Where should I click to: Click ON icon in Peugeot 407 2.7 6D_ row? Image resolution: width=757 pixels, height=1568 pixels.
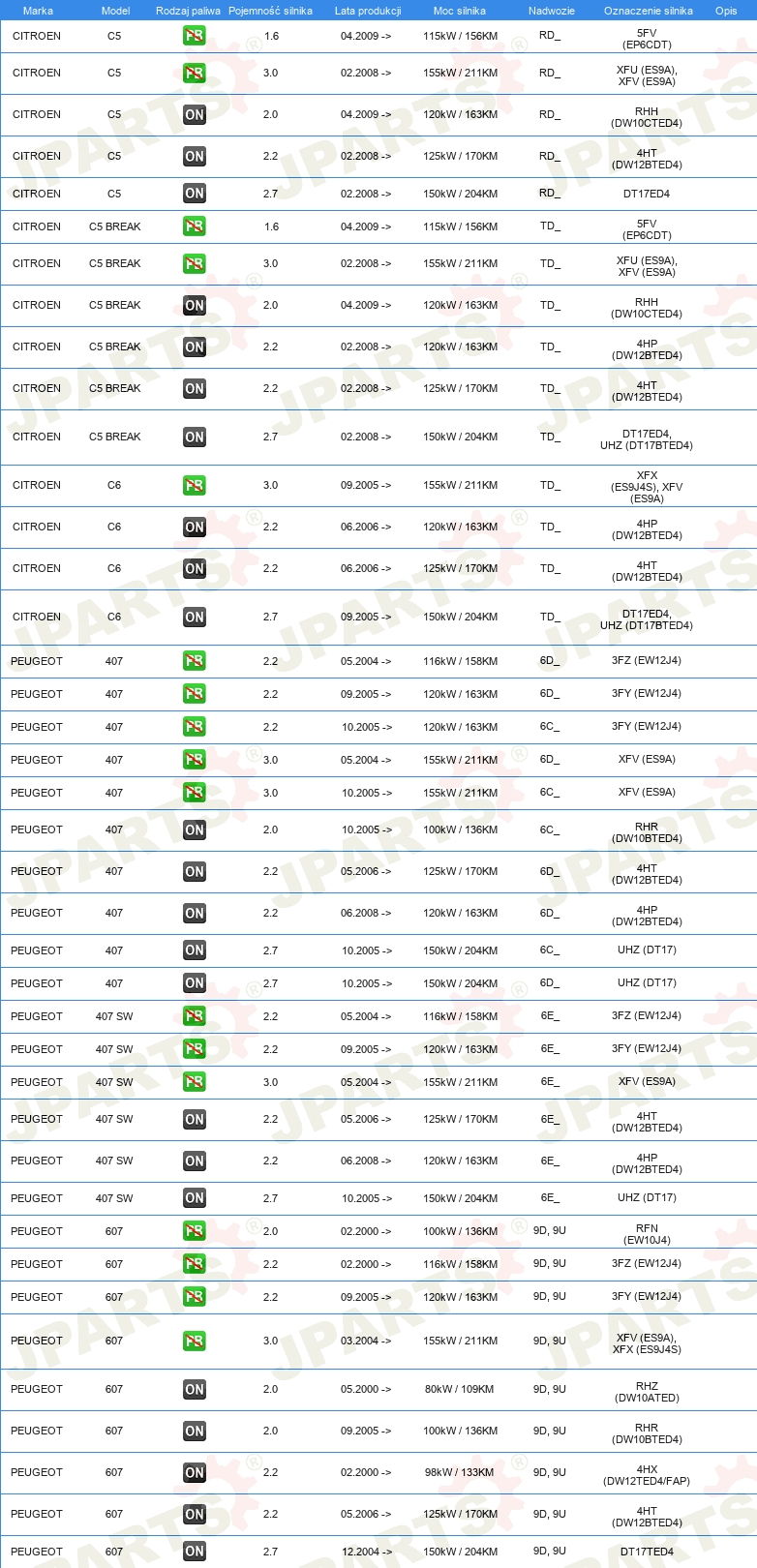[194, 983]
